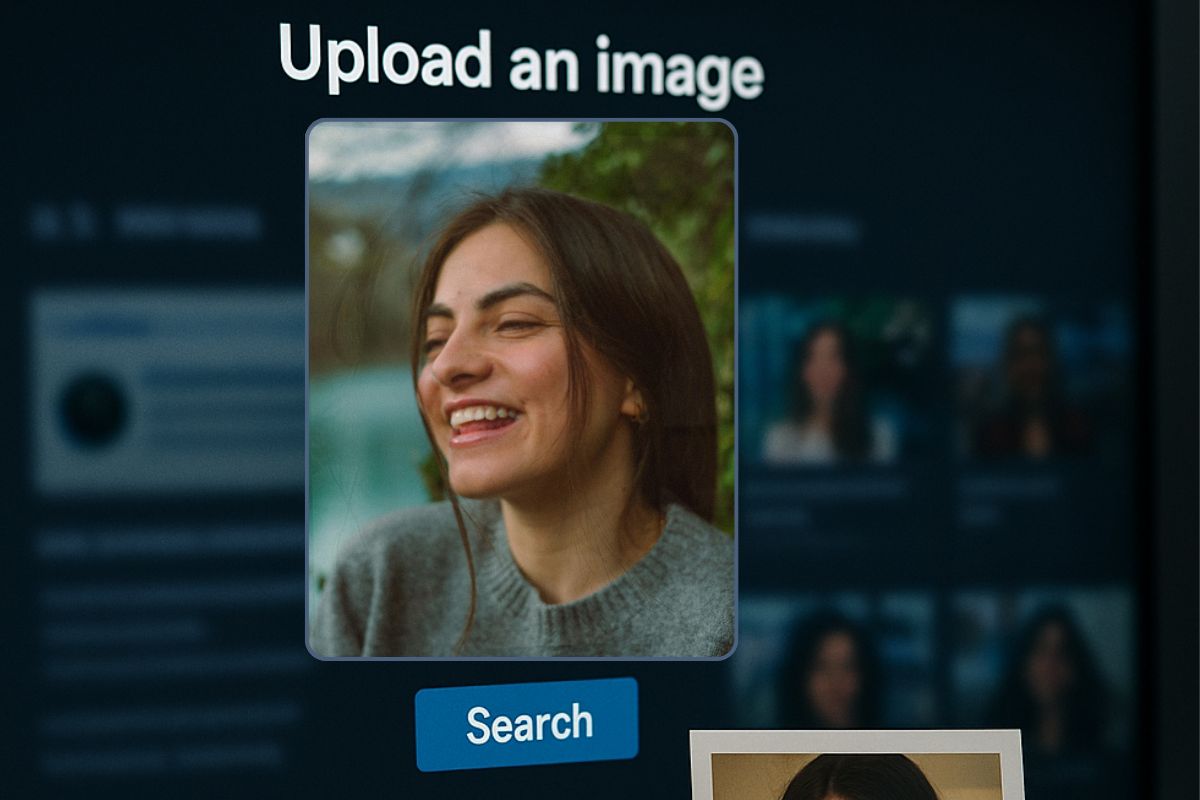Click the polaroid photo at the bottom right
Viewport: 1200px width, 800px height.
click(x=856, y=768)
